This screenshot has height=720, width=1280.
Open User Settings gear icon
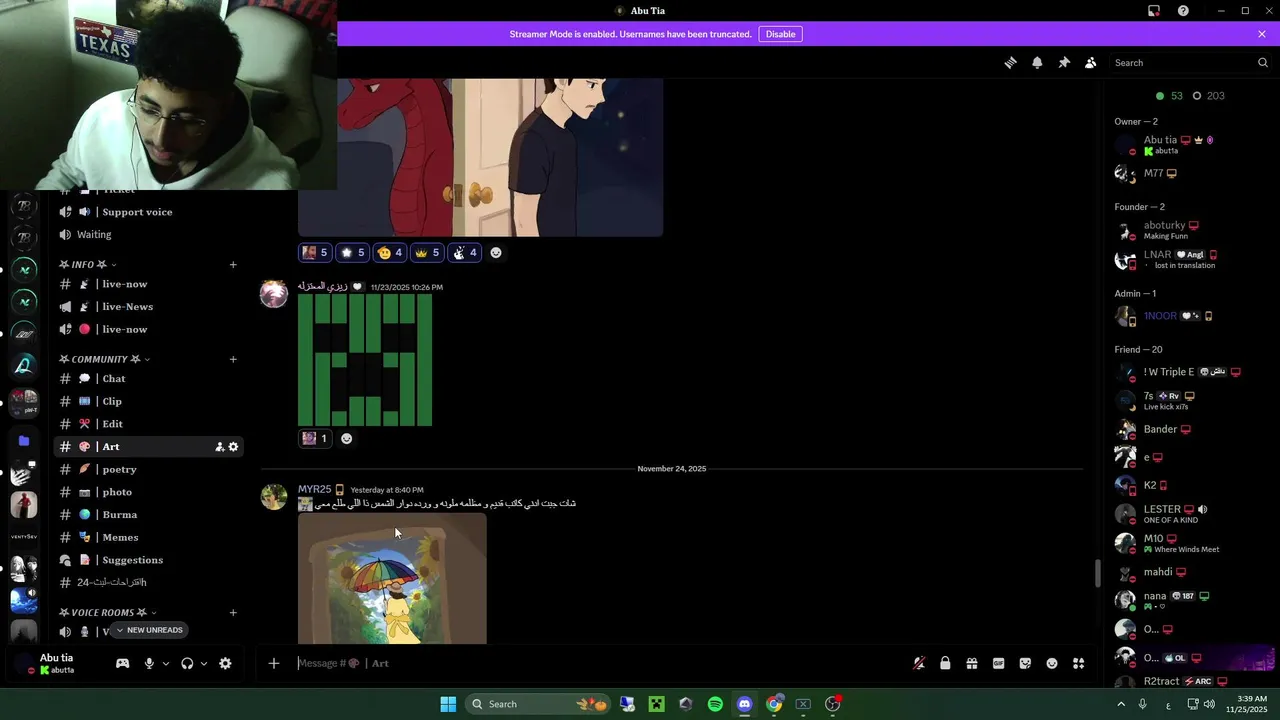[225, 663]
